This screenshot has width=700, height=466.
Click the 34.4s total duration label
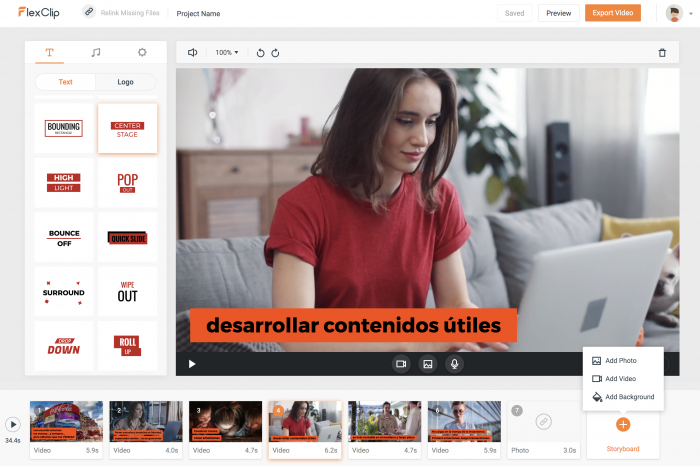pos(13,441)
